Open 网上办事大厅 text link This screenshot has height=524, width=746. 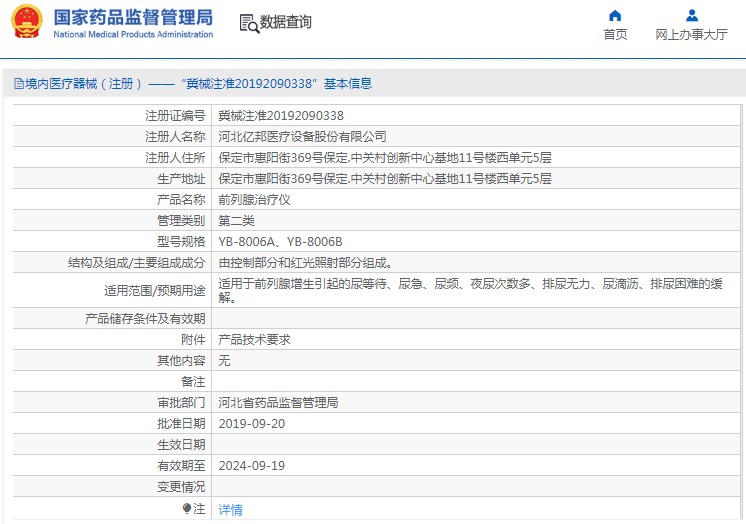tap(691, 34)
